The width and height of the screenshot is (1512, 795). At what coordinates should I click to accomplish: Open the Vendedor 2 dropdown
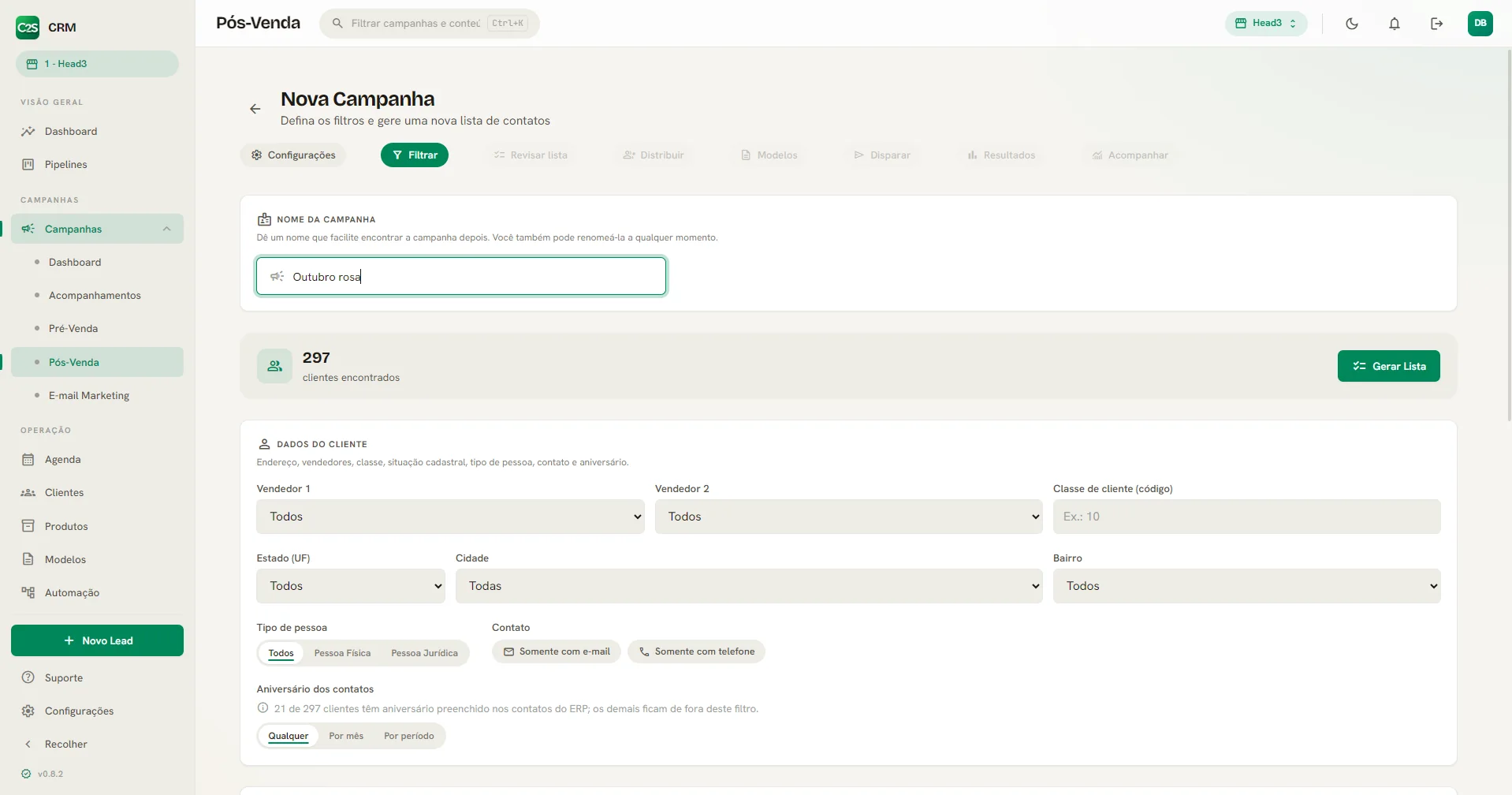click(x=848, y=517)
